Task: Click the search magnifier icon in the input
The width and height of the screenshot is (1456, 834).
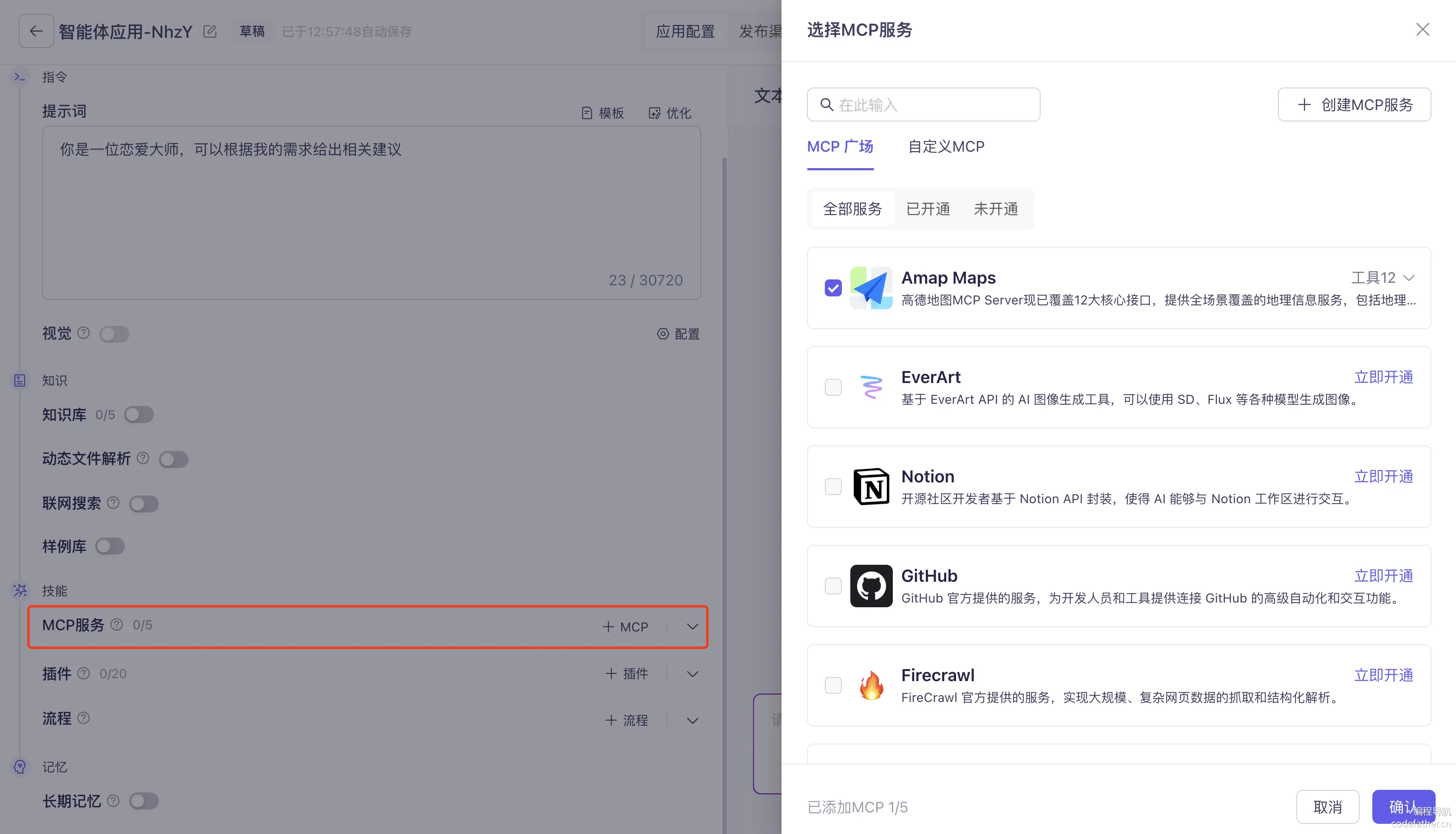Action: pyautogui.click(x=827, y=104)
